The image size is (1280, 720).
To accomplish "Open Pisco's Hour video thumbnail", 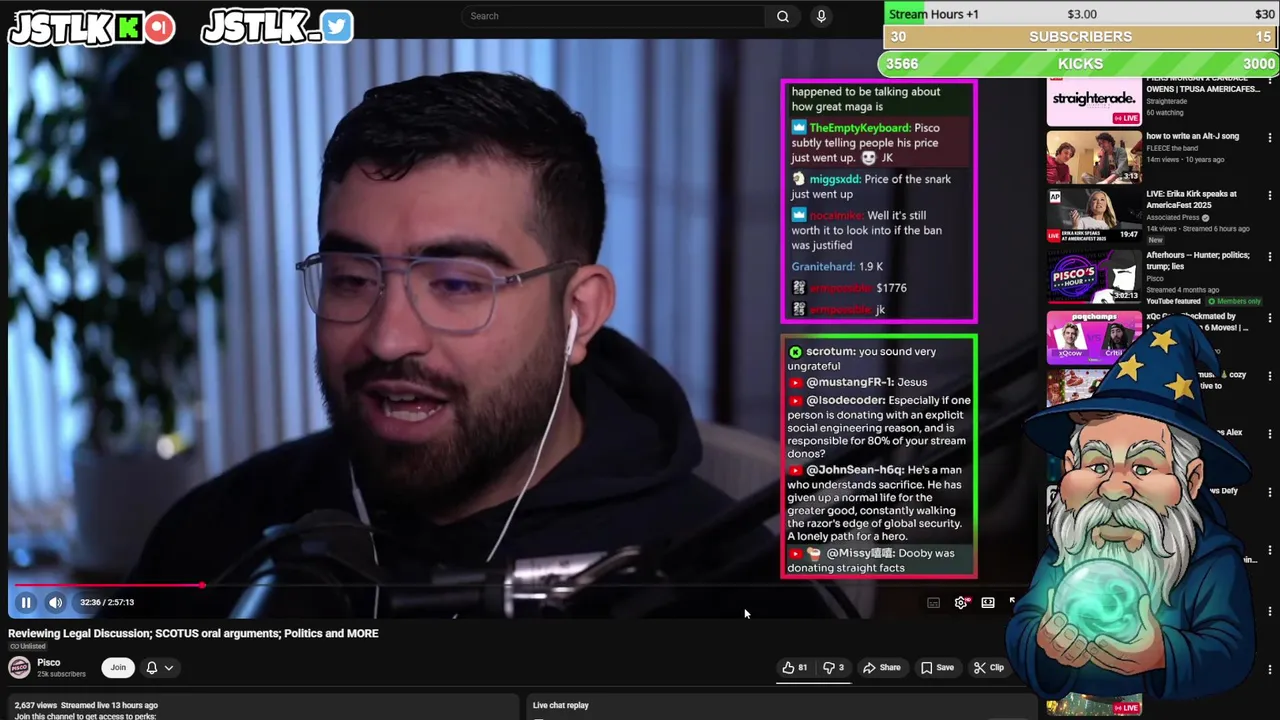I will pyautogui.click(x=1094, y=276).
